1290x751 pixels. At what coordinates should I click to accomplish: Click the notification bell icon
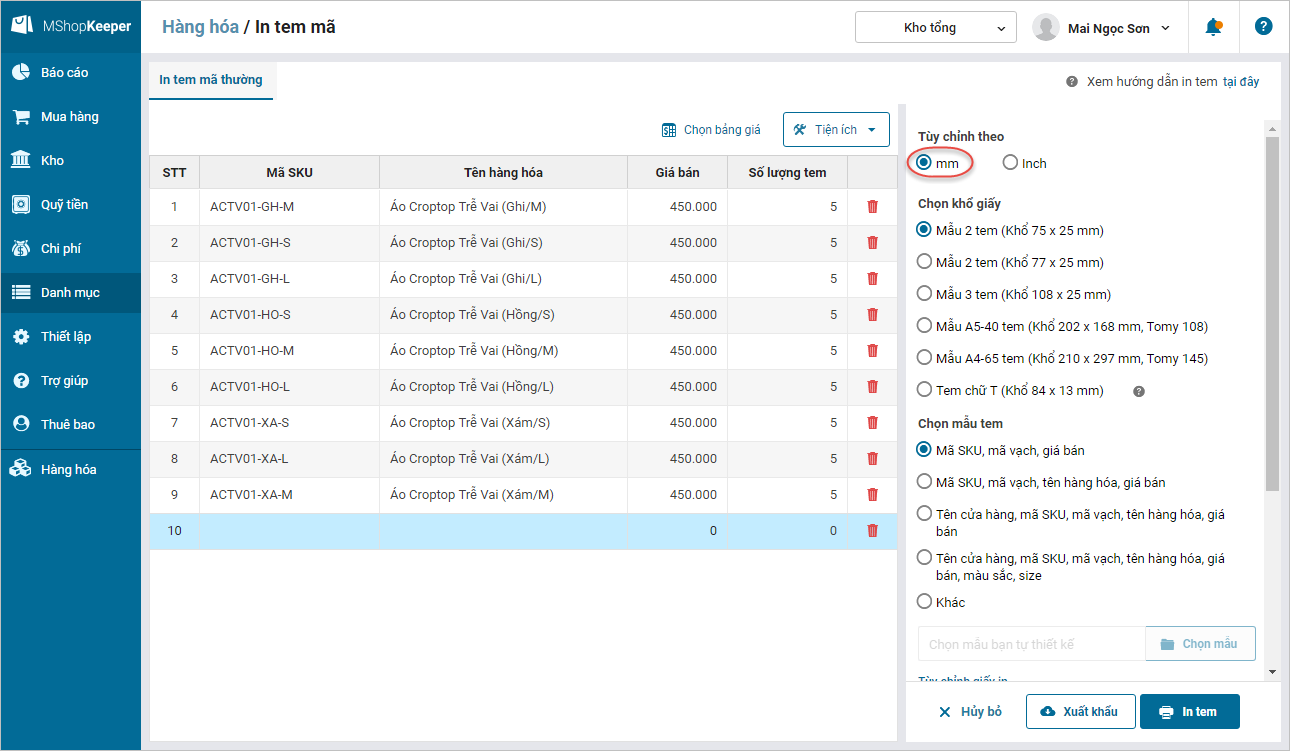(1213, 27)
